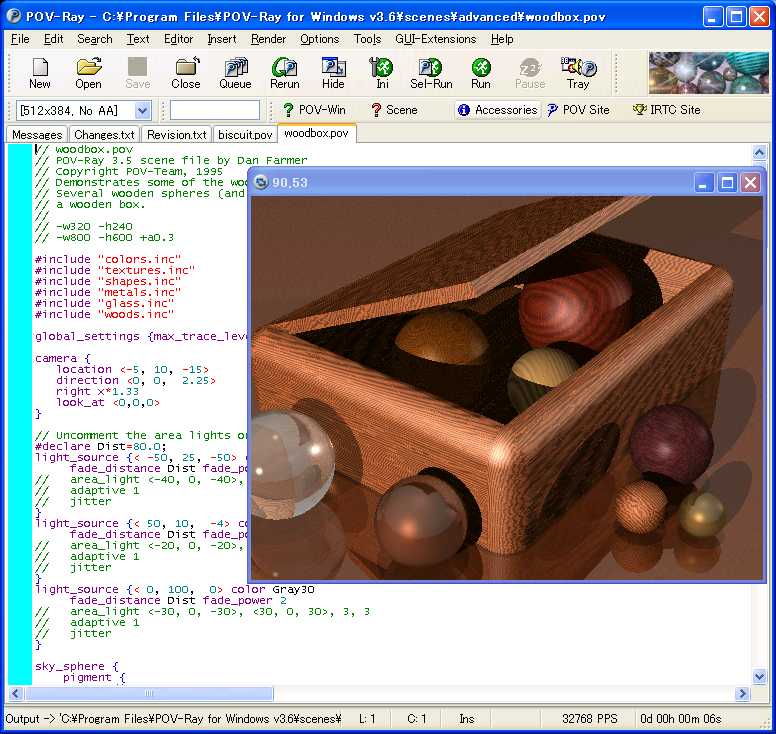Switch to the biscuit.pov tab
Viewport: 776px width, 734px height.
[245, 135]
